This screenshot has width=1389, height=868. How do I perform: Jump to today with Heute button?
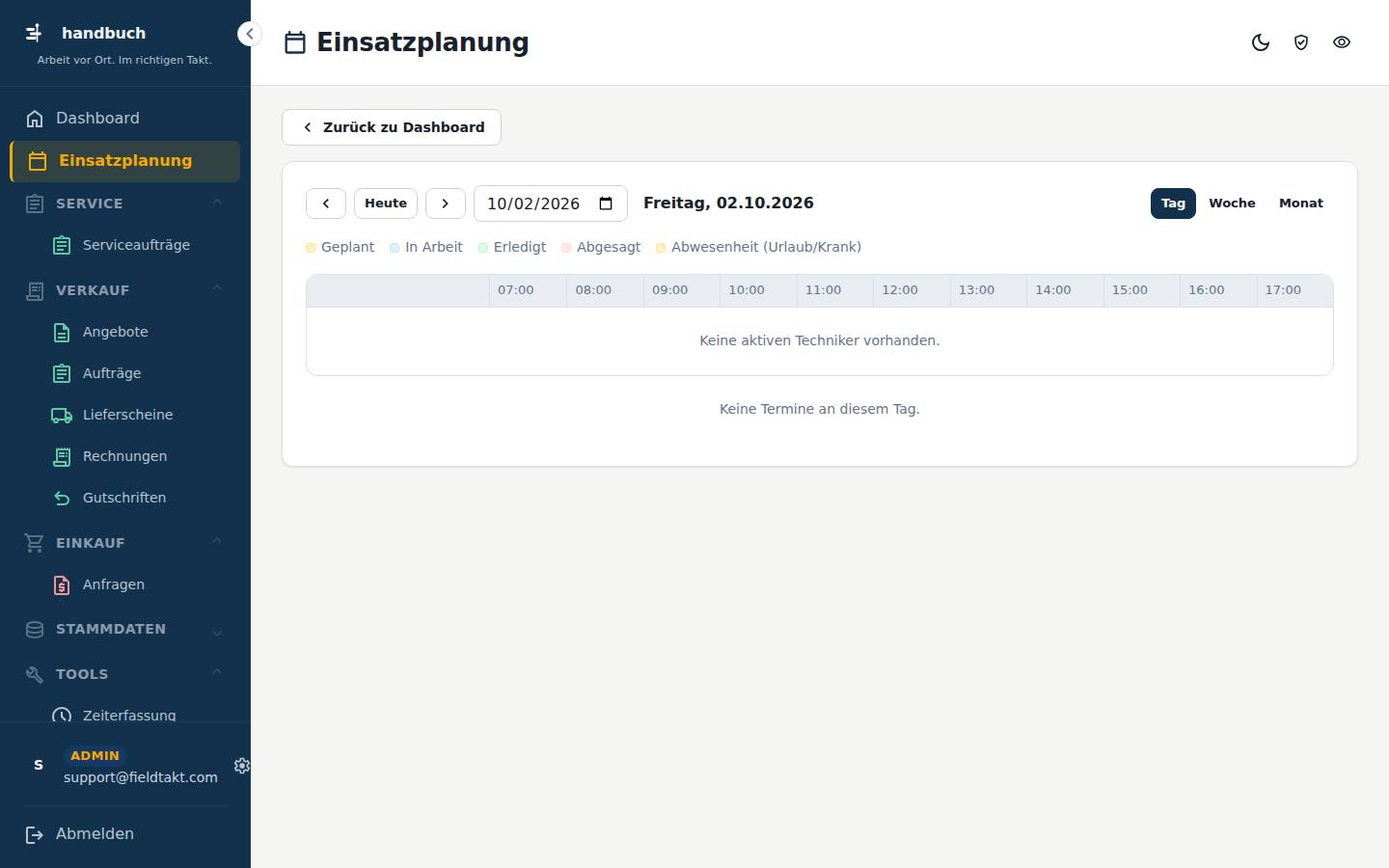click(x=386, y=203)
